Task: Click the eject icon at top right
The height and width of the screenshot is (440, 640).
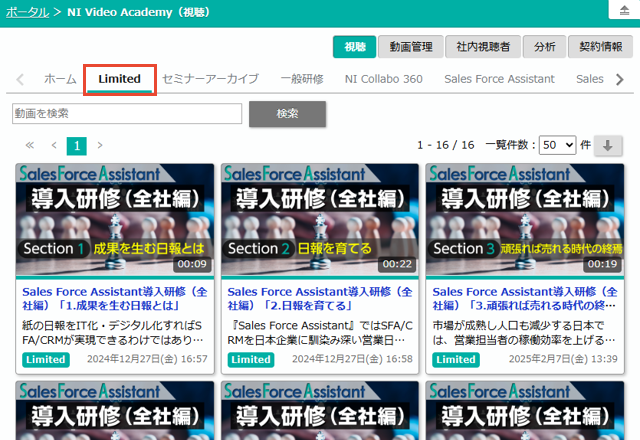Action: (624, 10)
